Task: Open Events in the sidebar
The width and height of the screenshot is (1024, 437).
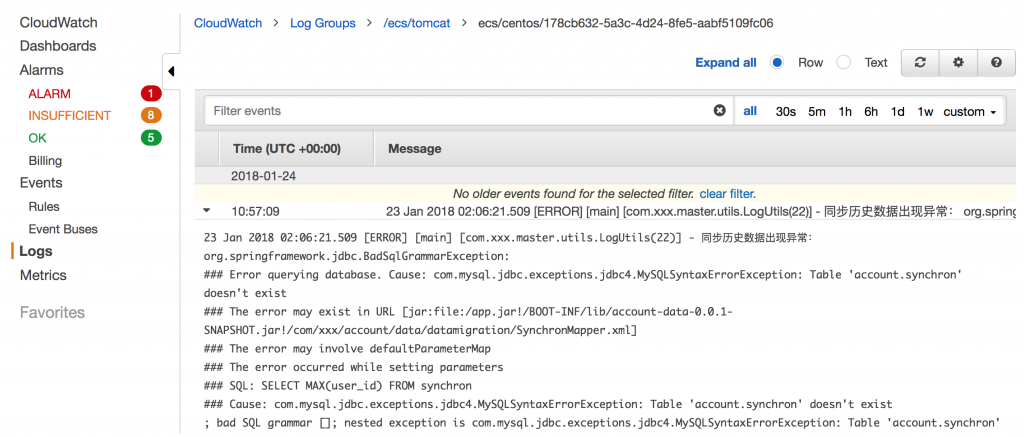Action: point(41,183)
